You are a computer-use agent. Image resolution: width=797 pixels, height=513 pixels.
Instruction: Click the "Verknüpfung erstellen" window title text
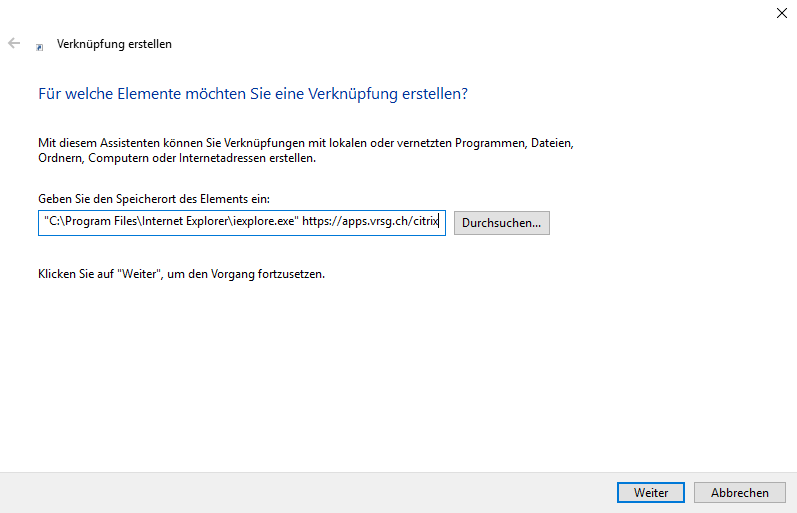coord(115,44)
